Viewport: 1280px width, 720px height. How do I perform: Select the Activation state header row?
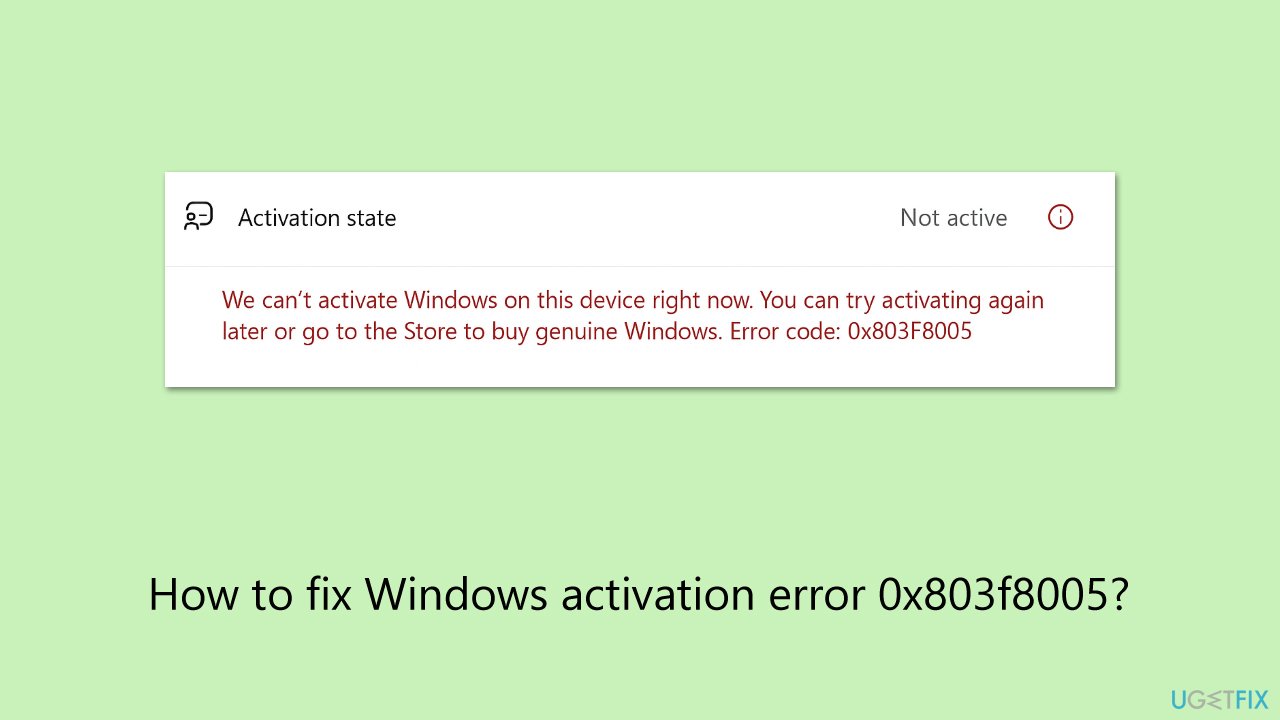pos(640,217)
